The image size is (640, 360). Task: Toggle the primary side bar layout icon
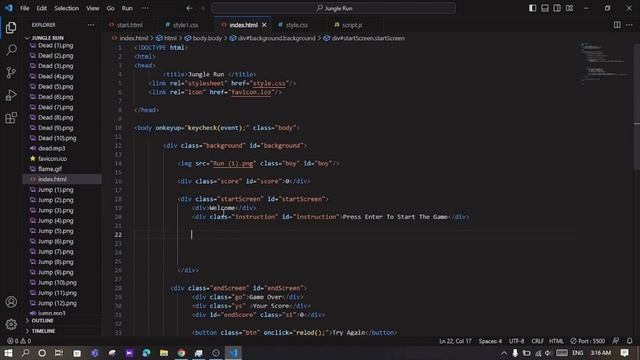pyautogui.click(x=532, y=8)
